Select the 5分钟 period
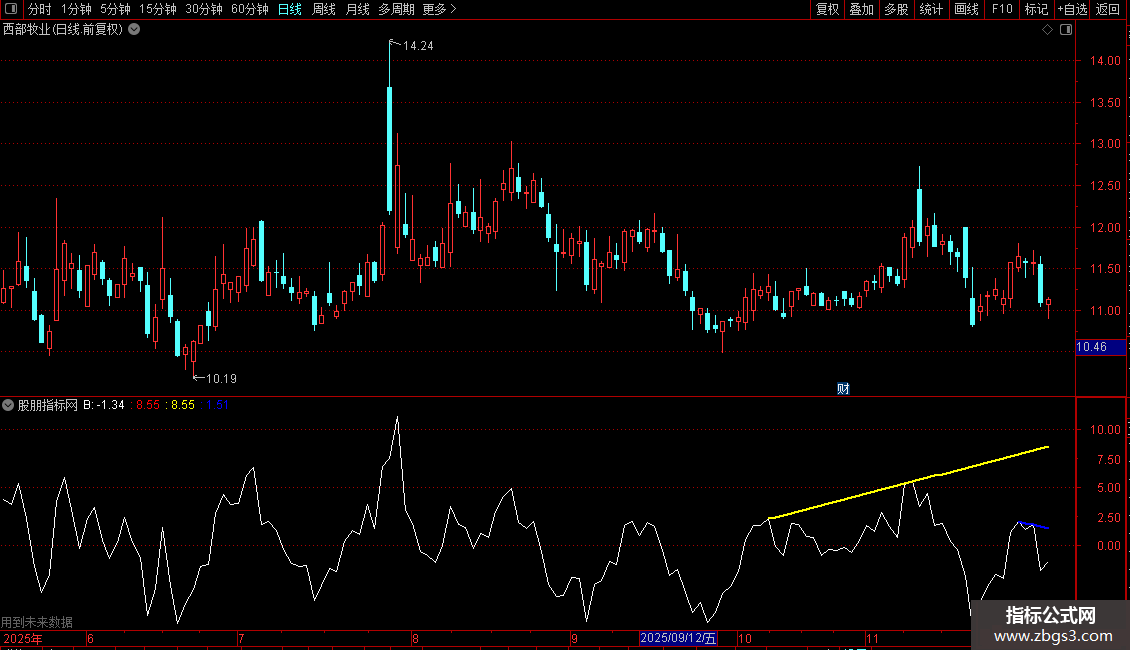Viewport: 1130px width, 650px height. [115, 9]
